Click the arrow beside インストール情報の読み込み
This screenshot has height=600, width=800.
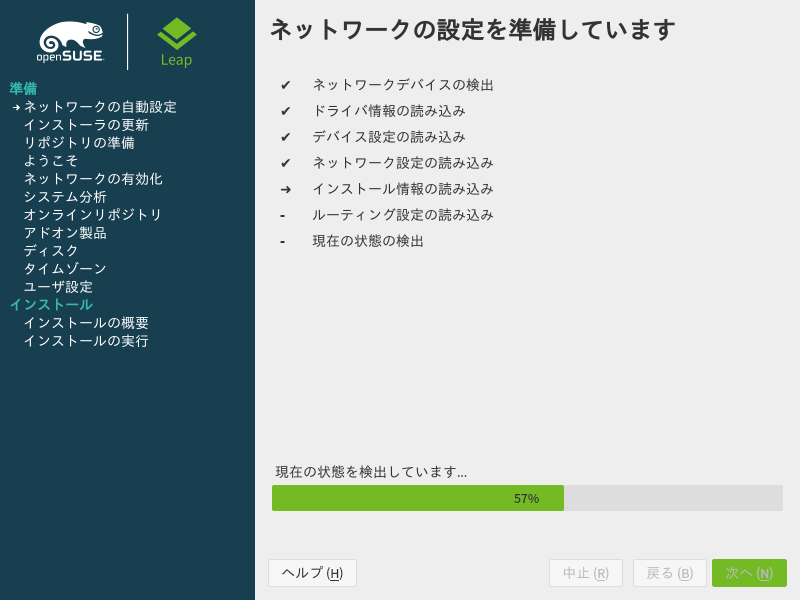(x=286, y=189)
